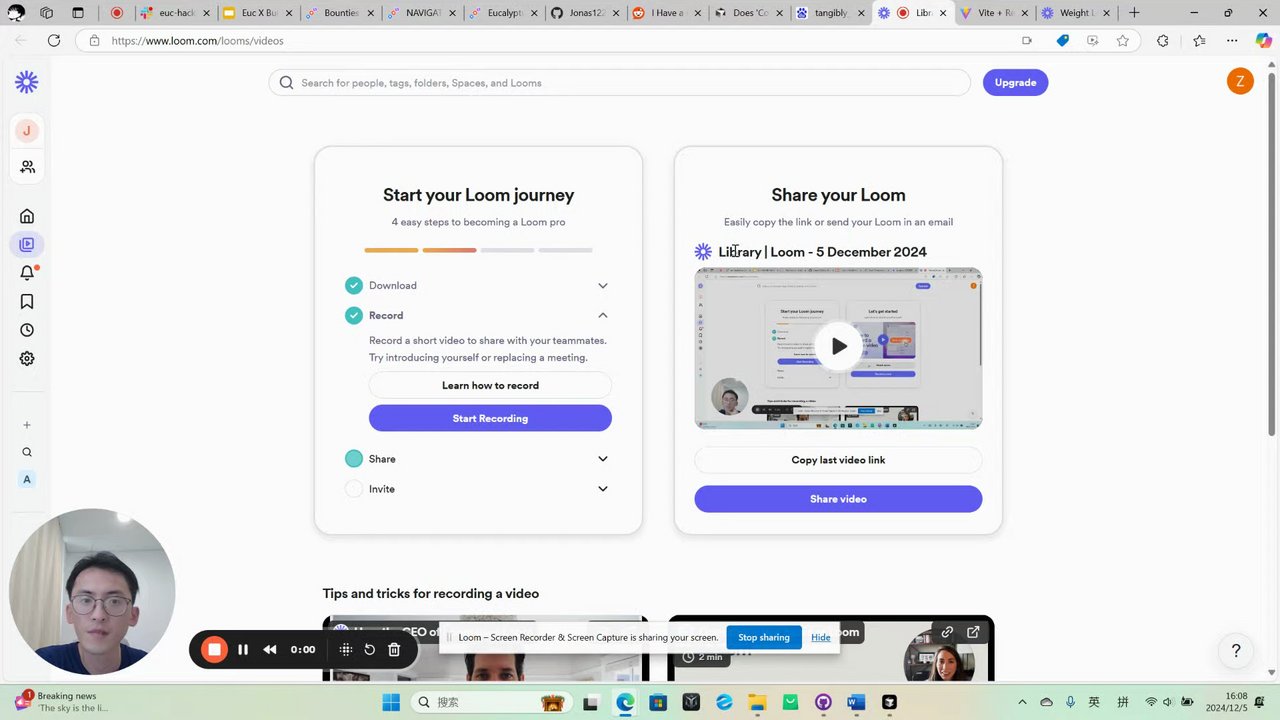Image resolution: width=1280 pixels, height=720 pixels.
Task: Click the Share video button
Action: (838, 499)
